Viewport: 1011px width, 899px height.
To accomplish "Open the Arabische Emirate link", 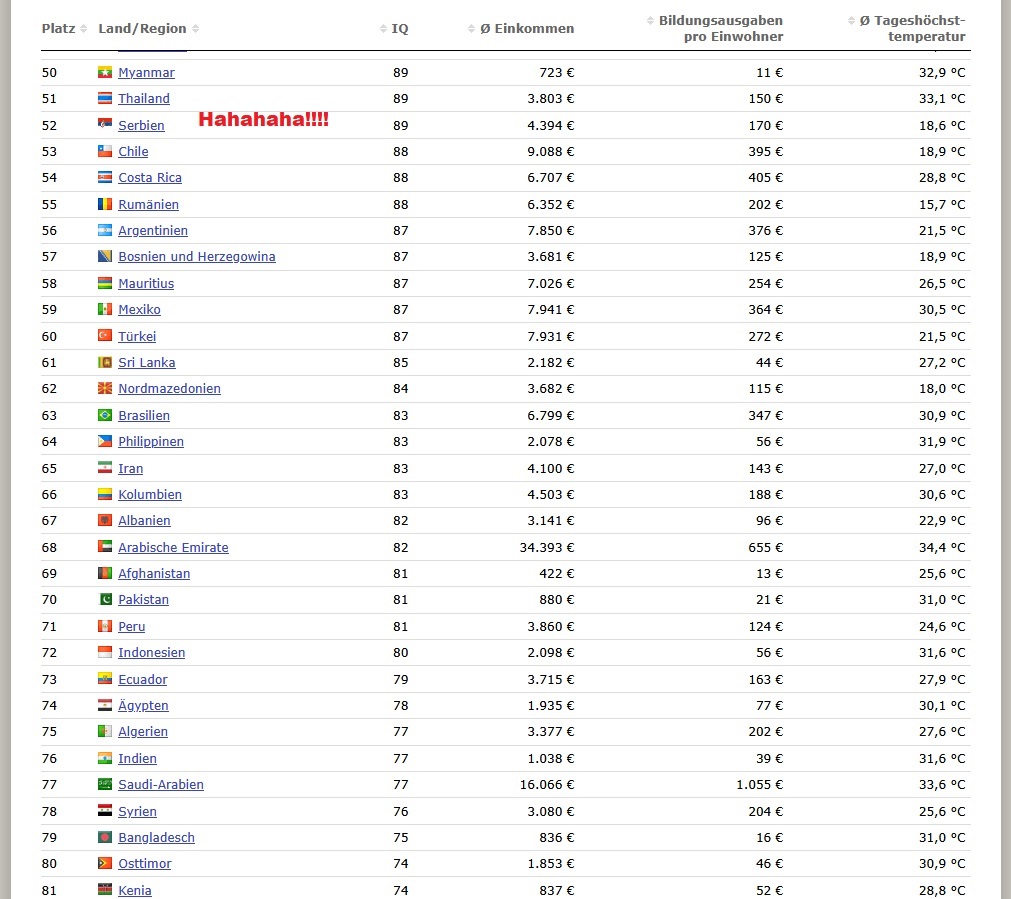I will coord(173,548).
